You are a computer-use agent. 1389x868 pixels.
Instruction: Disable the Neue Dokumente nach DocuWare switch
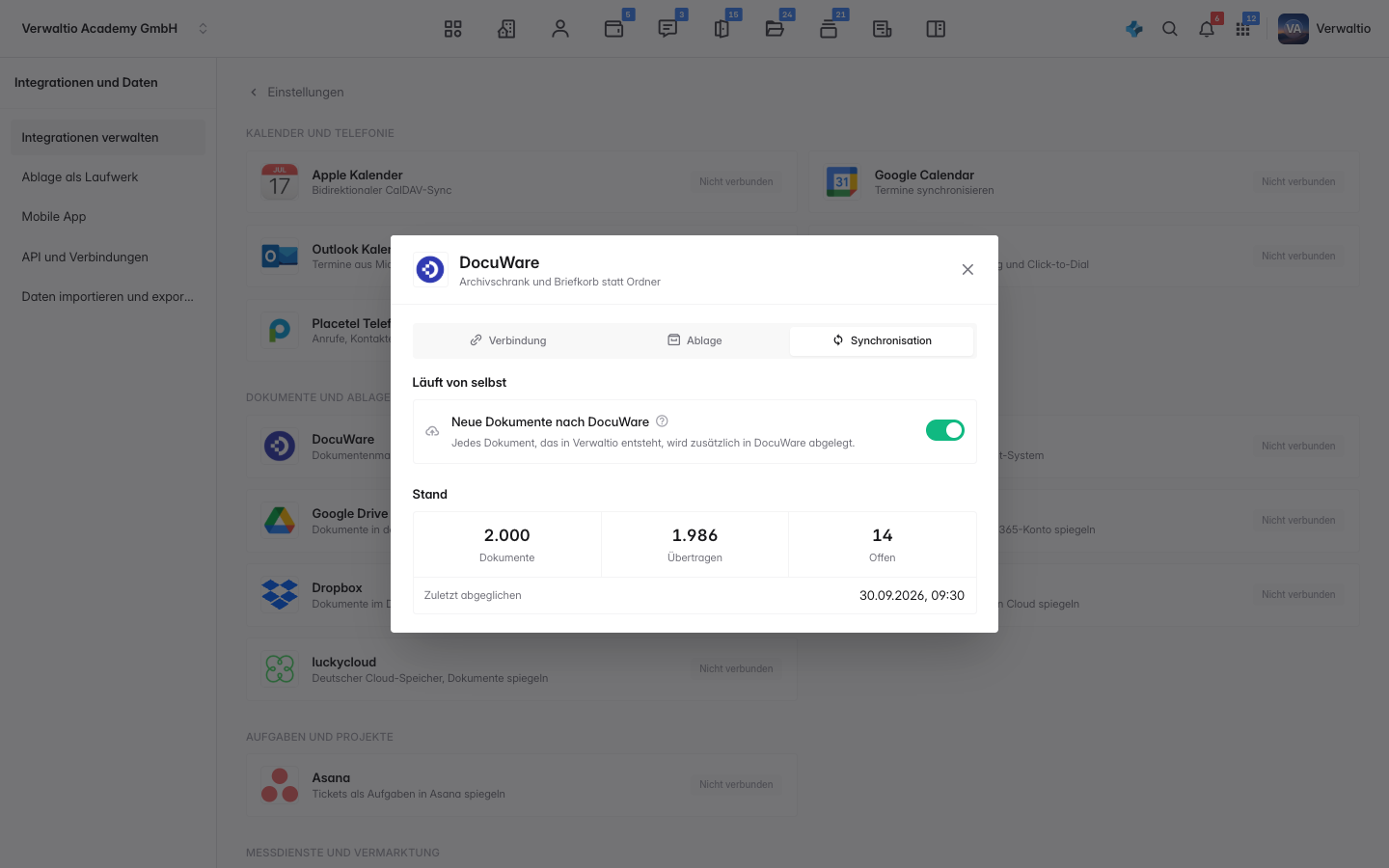[945, 430]
